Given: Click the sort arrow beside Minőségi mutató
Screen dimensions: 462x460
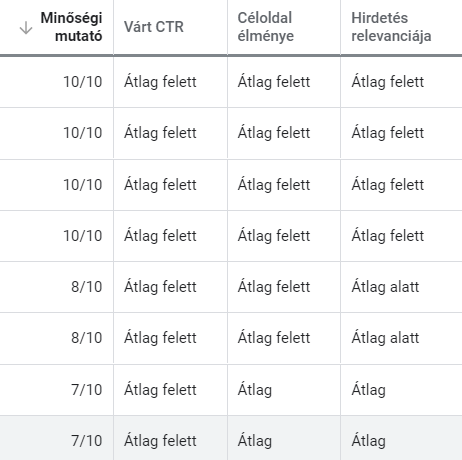Looking at the screenshot, I should click(26, 28).
